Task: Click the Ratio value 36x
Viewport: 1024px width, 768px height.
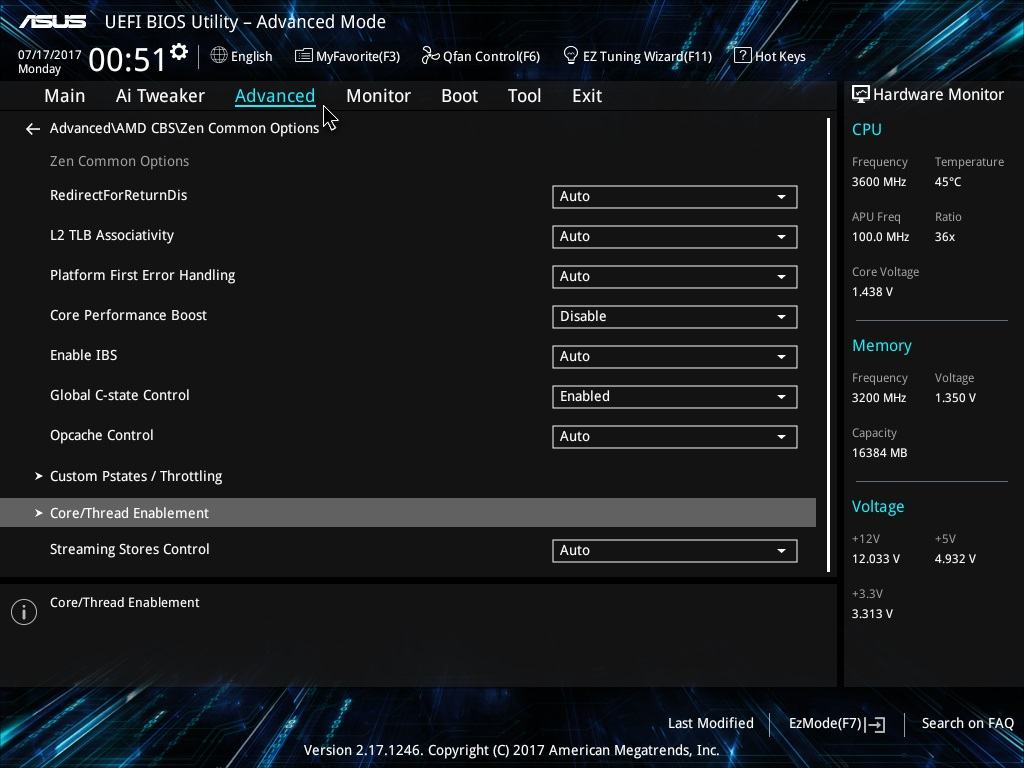Action: 944,236
